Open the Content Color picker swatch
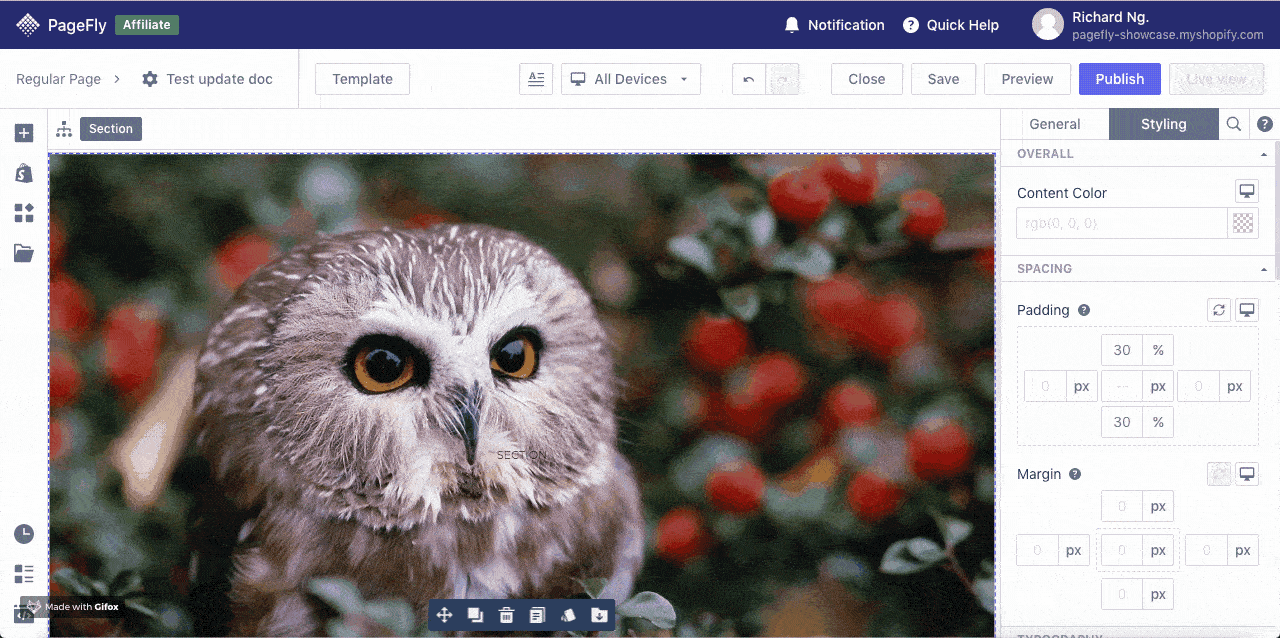The image size is (1280, 638). pos(1243,223)
